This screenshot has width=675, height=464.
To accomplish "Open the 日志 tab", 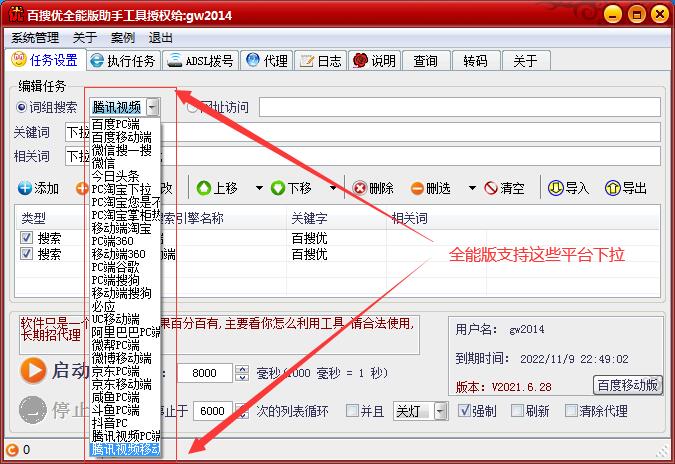I will pos(321,61).
